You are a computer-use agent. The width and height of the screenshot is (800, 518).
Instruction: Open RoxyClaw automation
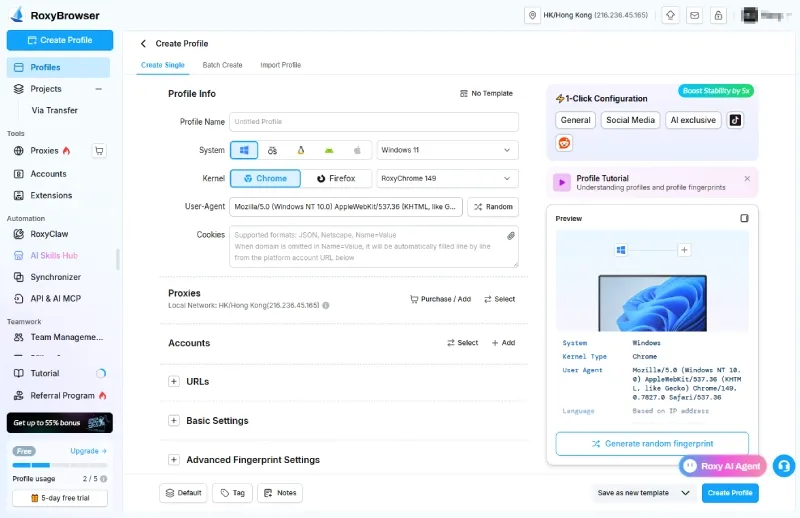[49, 234]
